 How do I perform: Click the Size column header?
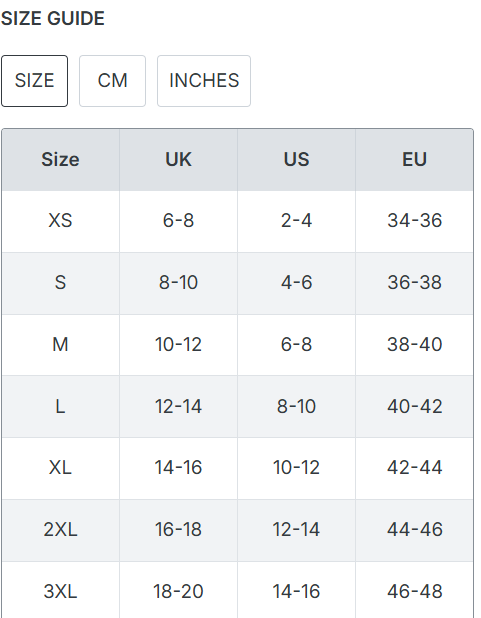pyautogui.click(x=60, y=160)
